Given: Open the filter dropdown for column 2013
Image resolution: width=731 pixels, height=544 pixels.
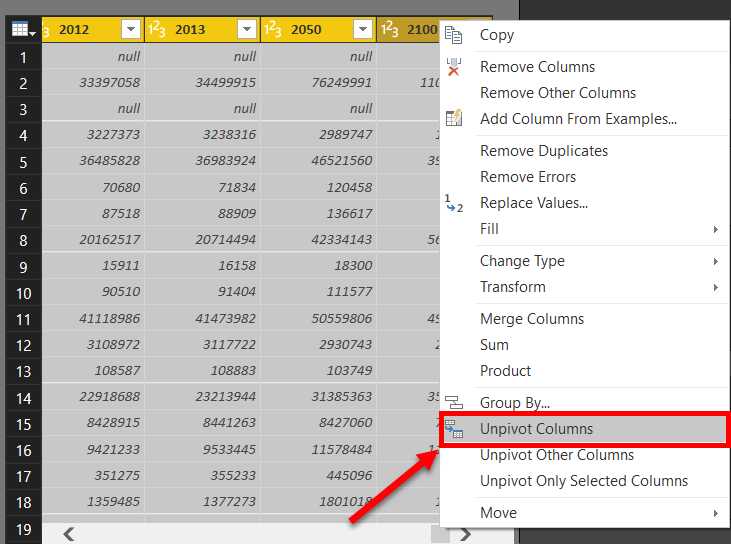Looking at the screenshot, I should pos(246,30).
